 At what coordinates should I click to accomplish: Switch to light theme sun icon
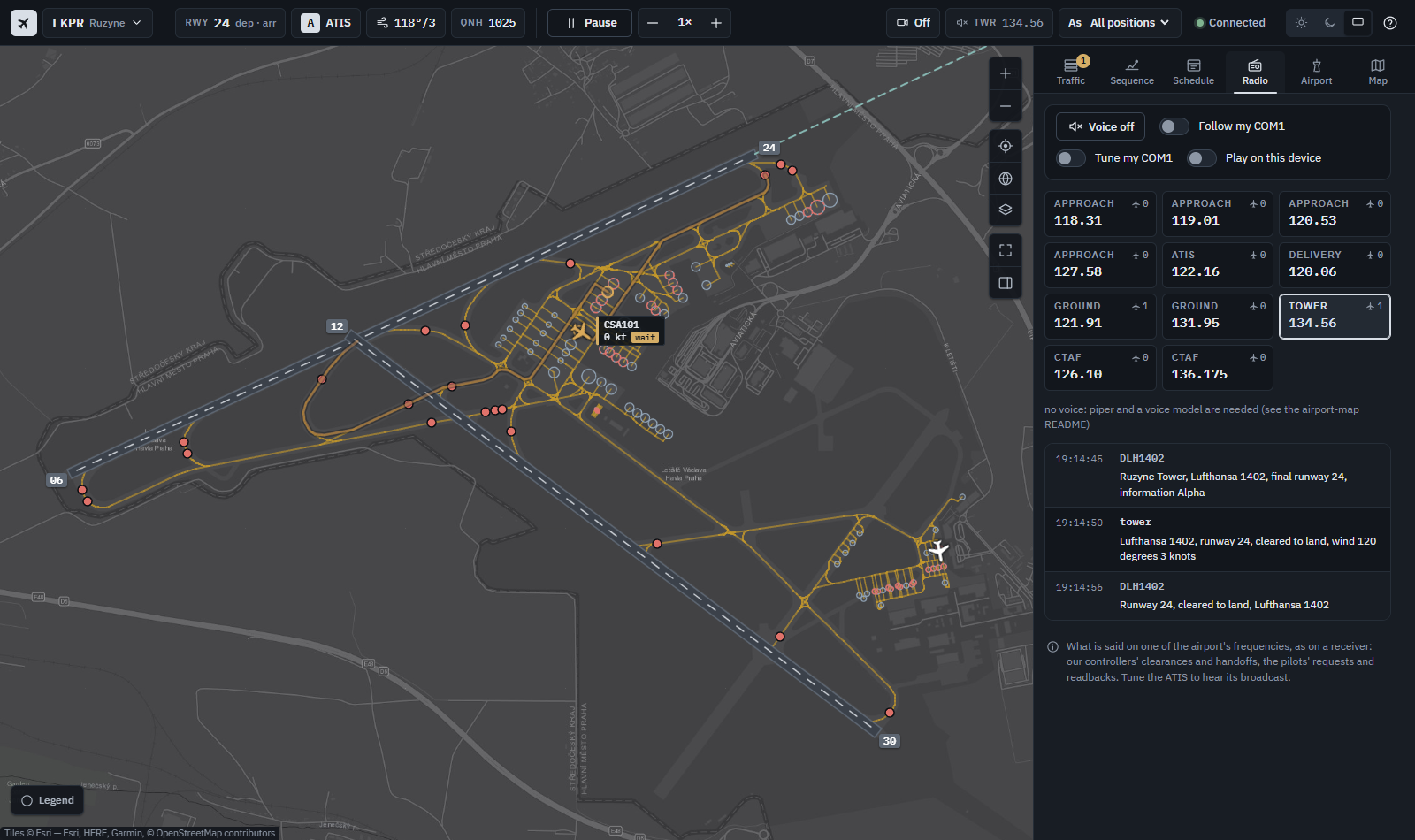1301,23
